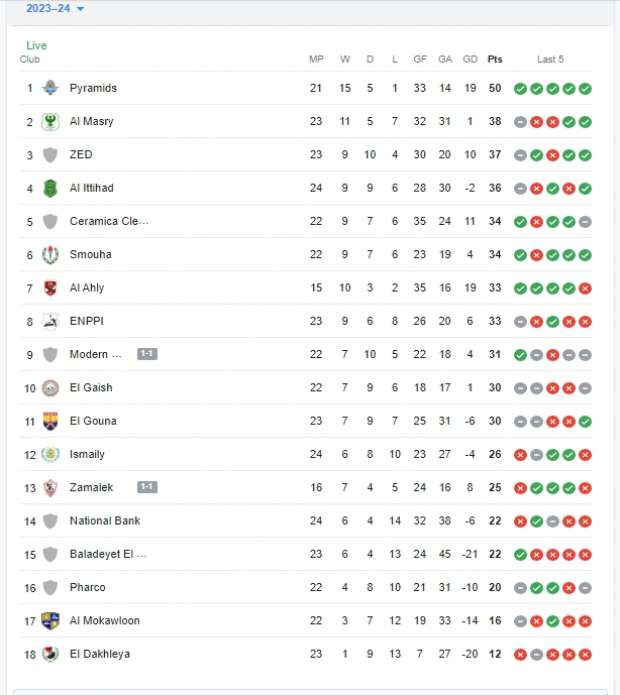Click the Pyramids club crest icon
Screen dimensions: 620x695
50,88
